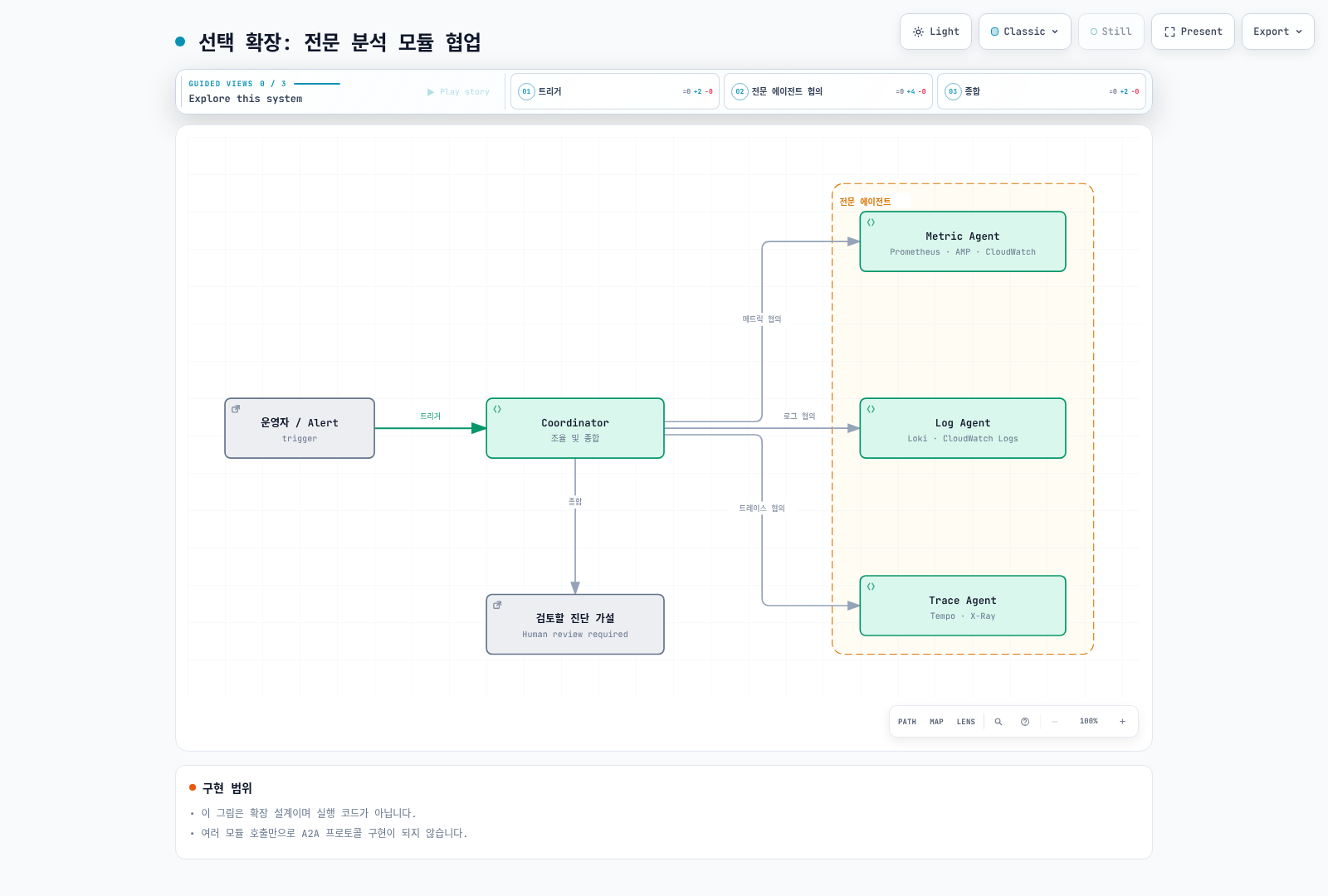This screenshot has width=1328, height=896.
Task: Toggle the Light theme button
Action: pyautogui.click(x=935, y=32)
